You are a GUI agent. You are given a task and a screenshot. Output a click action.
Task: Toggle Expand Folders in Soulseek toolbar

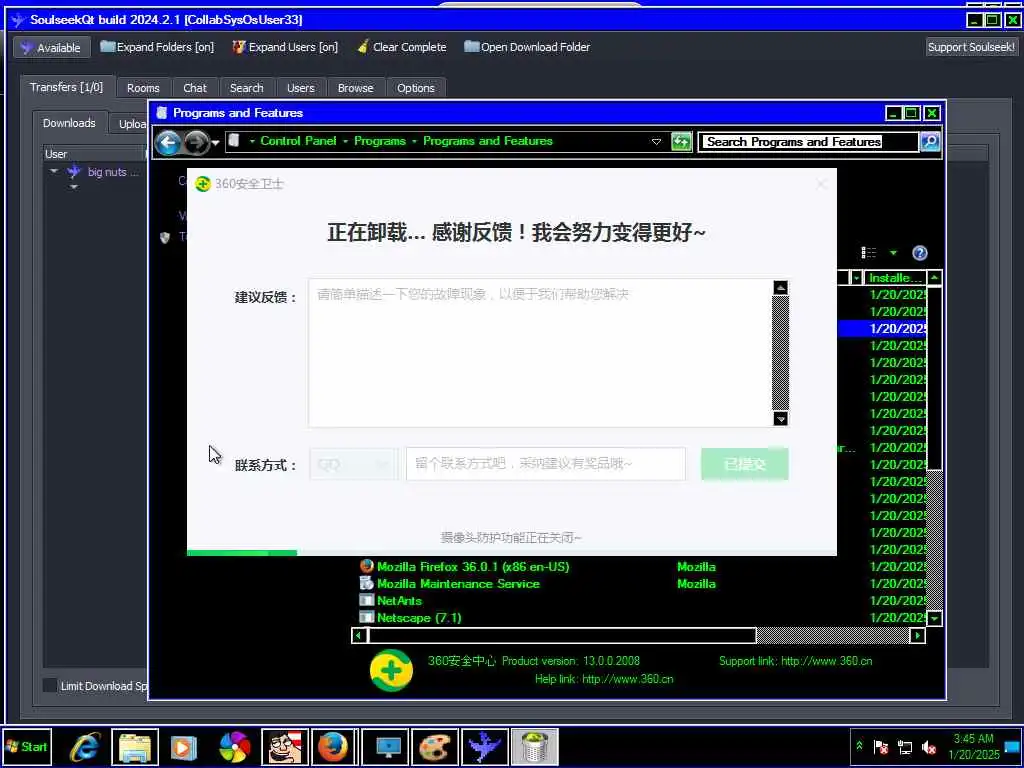pyautogui.click(x=157, y=47)
